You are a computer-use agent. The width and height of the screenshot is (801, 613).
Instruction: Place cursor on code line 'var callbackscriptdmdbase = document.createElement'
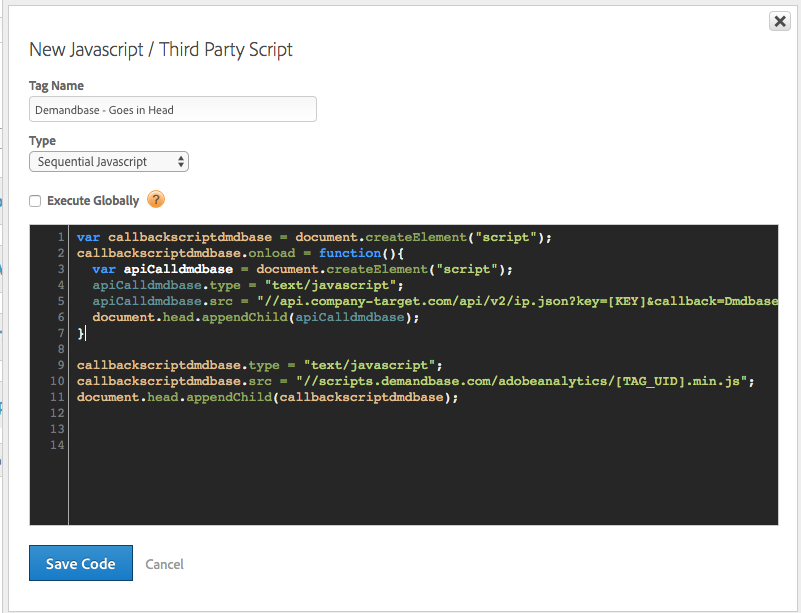pyautogui.click(x=314, y=237)
